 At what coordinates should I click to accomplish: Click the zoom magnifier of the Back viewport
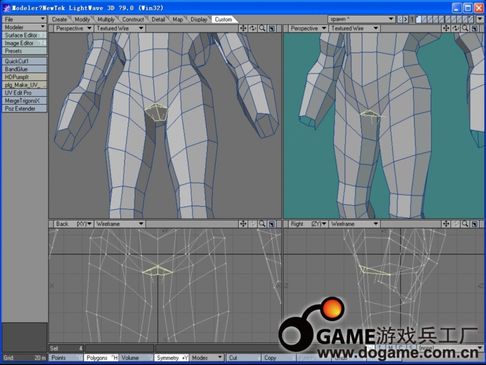coord(262,224)
